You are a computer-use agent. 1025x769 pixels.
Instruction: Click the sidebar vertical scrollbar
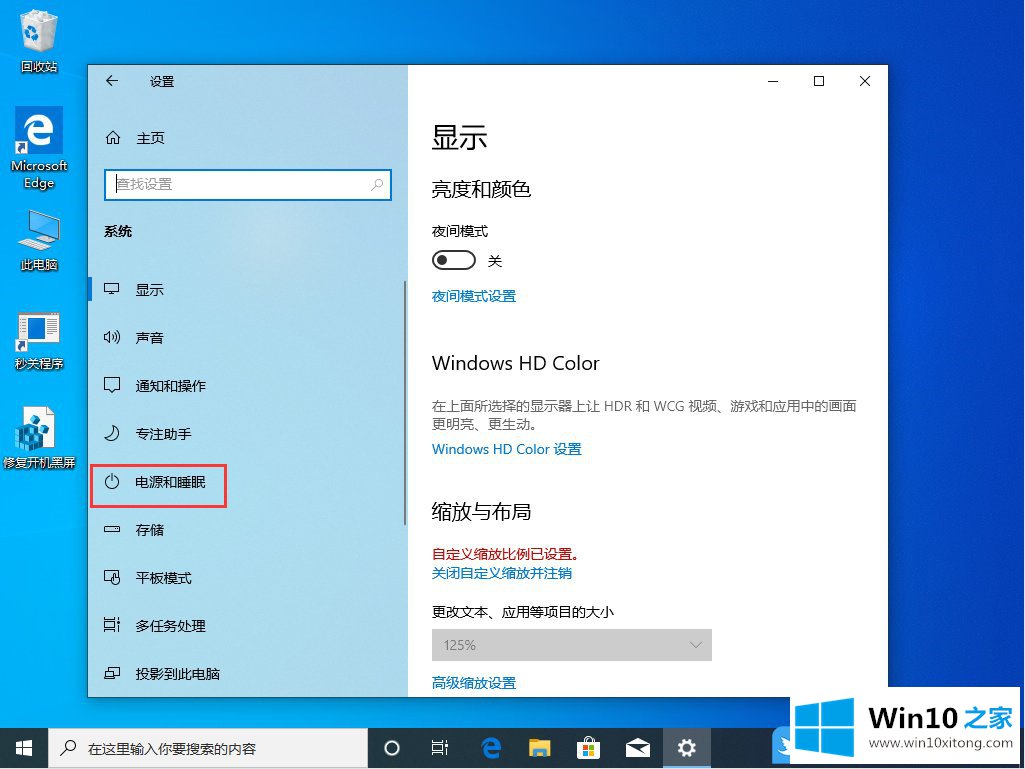pyautogui.click(x=405, y=402)
